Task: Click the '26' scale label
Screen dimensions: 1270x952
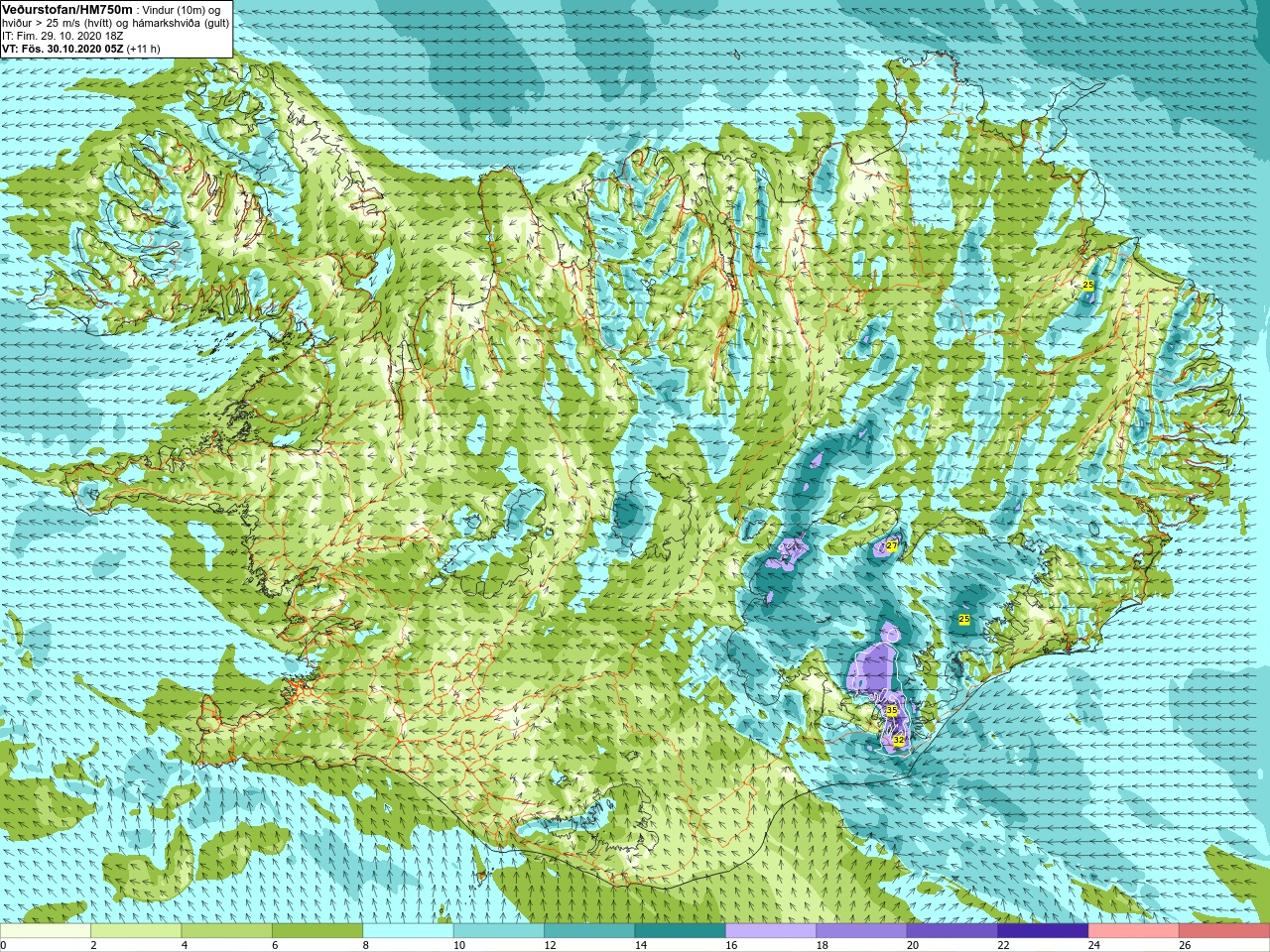Action: tap(1185, 945)
